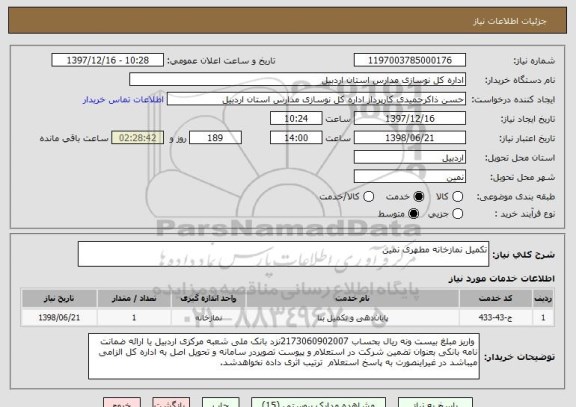576x407 pixels.
Task: Click remaining days field 189
Action: (215, 138)
